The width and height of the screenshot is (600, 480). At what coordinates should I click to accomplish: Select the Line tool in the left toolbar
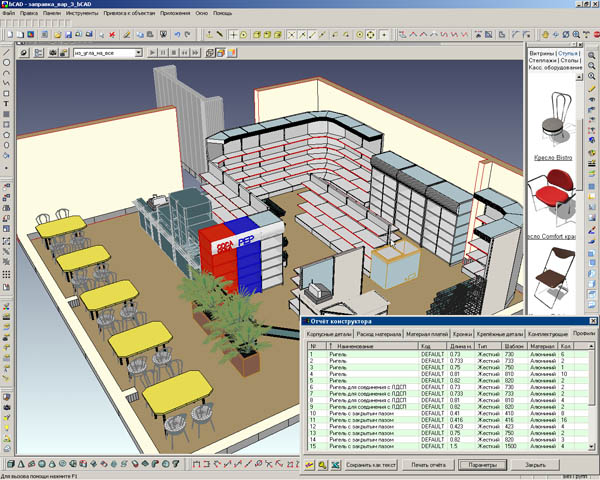point(6,52)
